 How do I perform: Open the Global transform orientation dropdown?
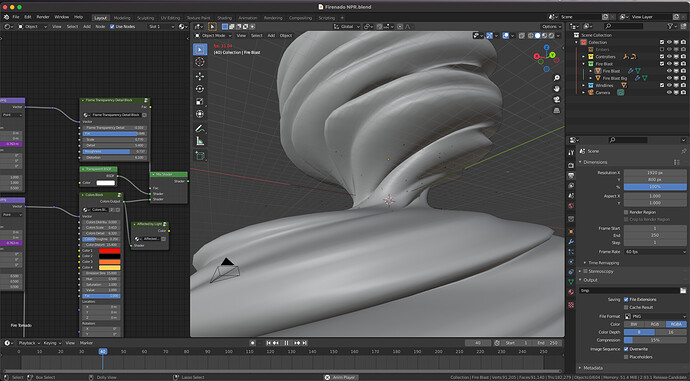[x=347, y=27]
